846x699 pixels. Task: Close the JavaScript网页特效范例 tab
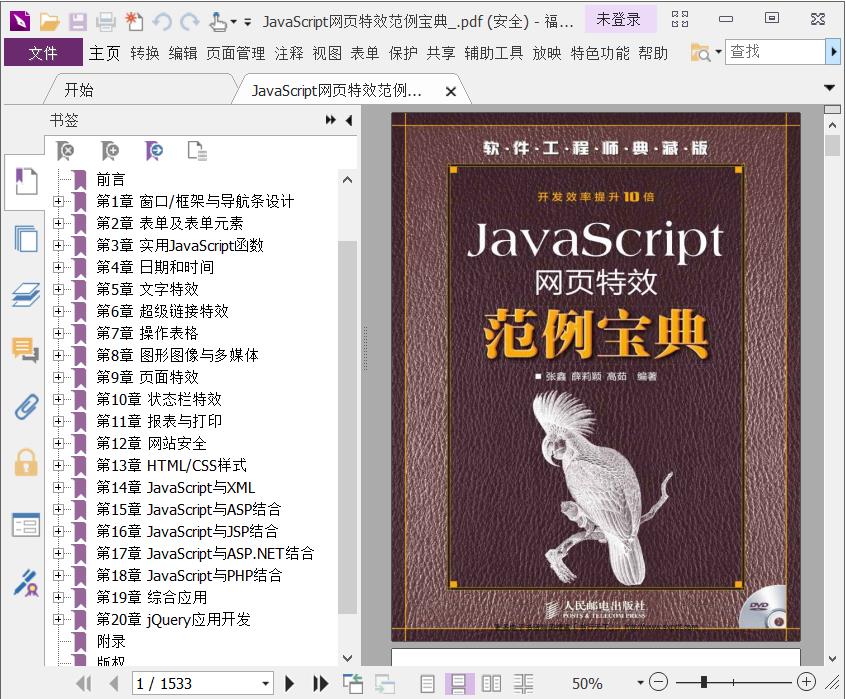coord(451,92)
